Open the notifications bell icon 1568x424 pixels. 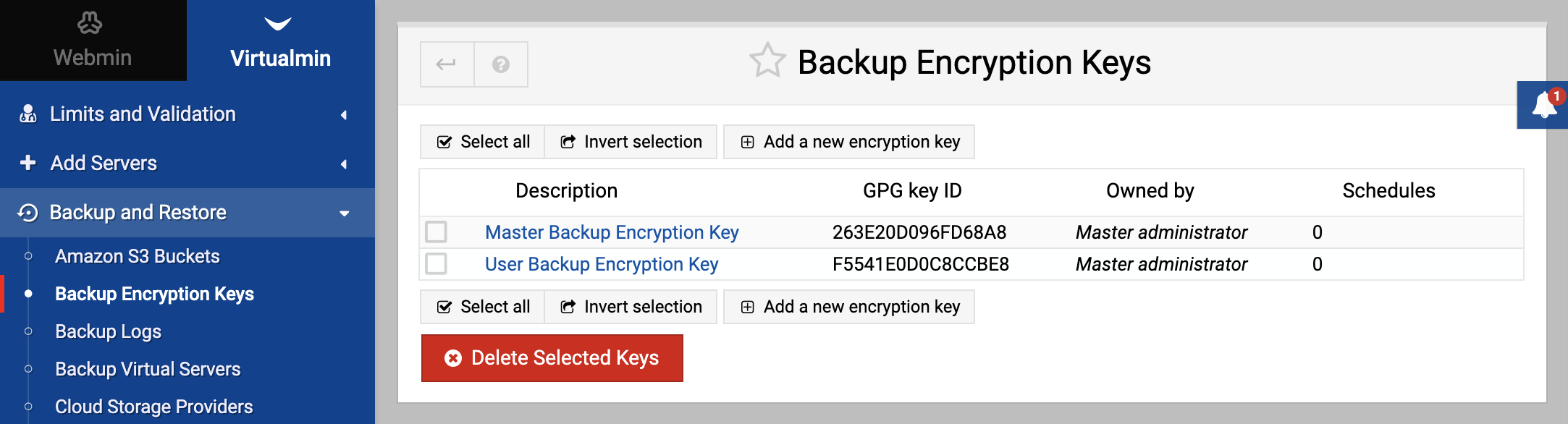coord(1543,106)
